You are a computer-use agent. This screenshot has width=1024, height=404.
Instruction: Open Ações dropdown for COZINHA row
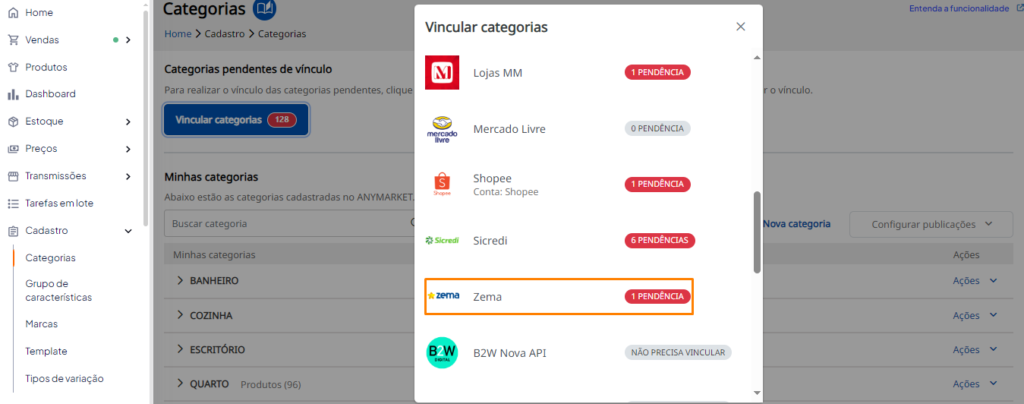pyautogui.click(x=975, y=315)
